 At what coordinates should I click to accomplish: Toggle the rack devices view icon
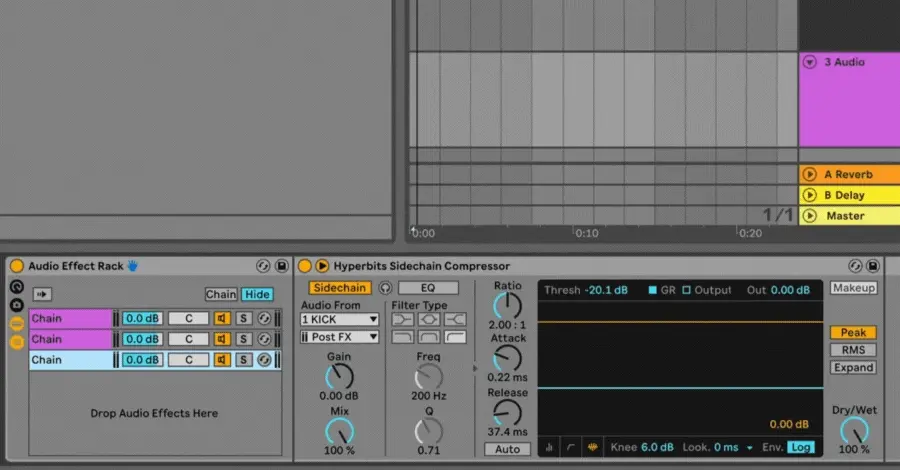click(17, 342)
